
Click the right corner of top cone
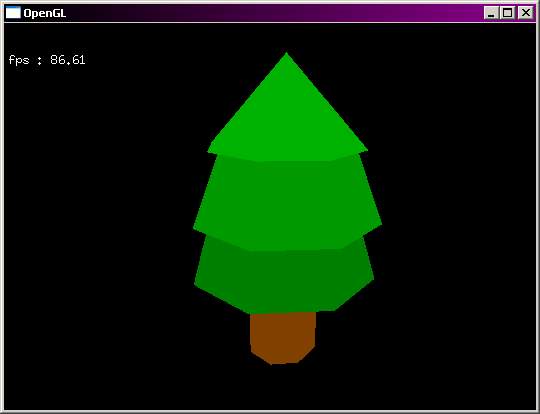(366, 149)
